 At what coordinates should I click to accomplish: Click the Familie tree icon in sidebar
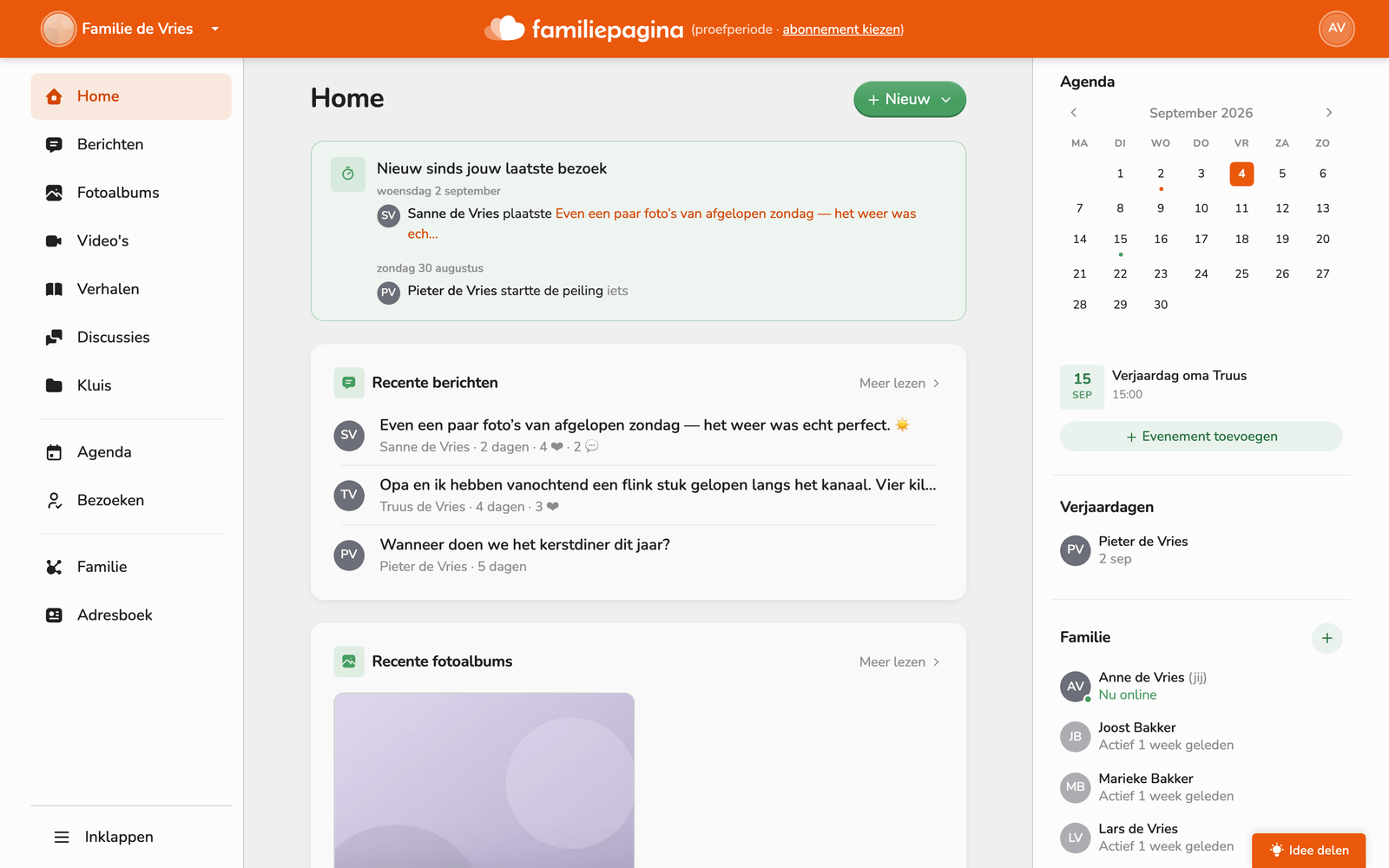54,567
